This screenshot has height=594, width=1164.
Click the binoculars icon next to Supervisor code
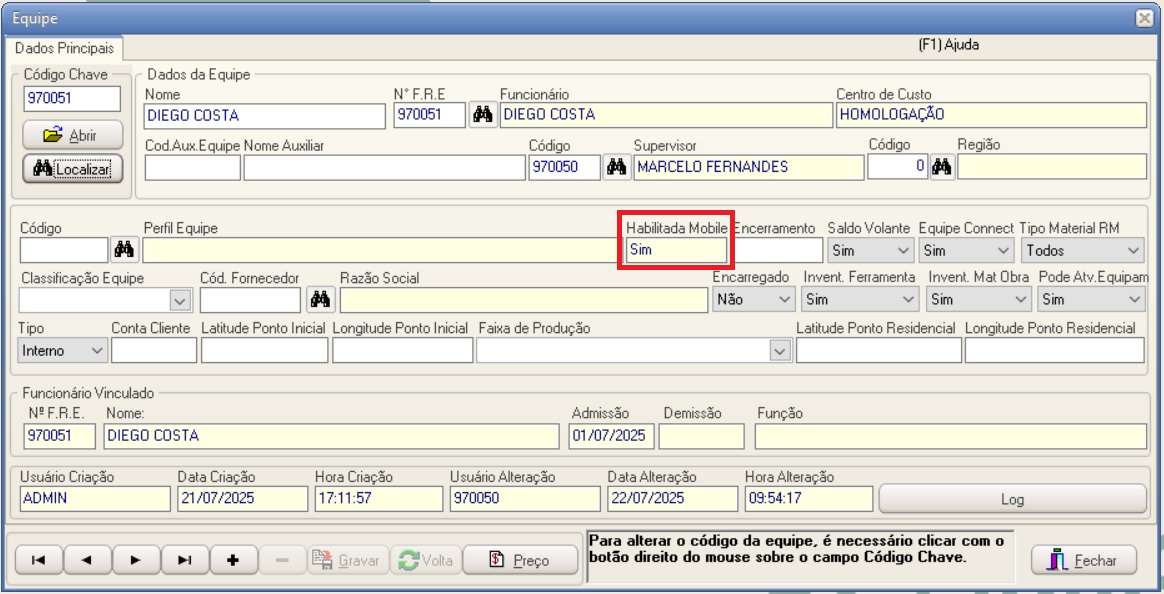coord(617,167)
